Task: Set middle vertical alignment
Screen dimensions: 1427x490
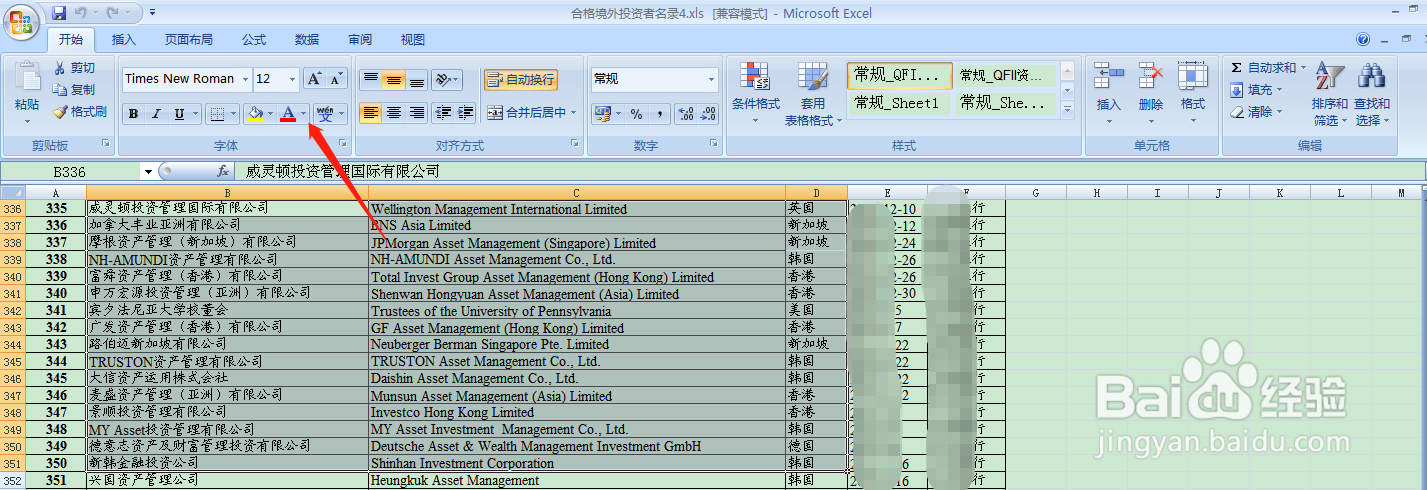Action: tap(394, 80)
